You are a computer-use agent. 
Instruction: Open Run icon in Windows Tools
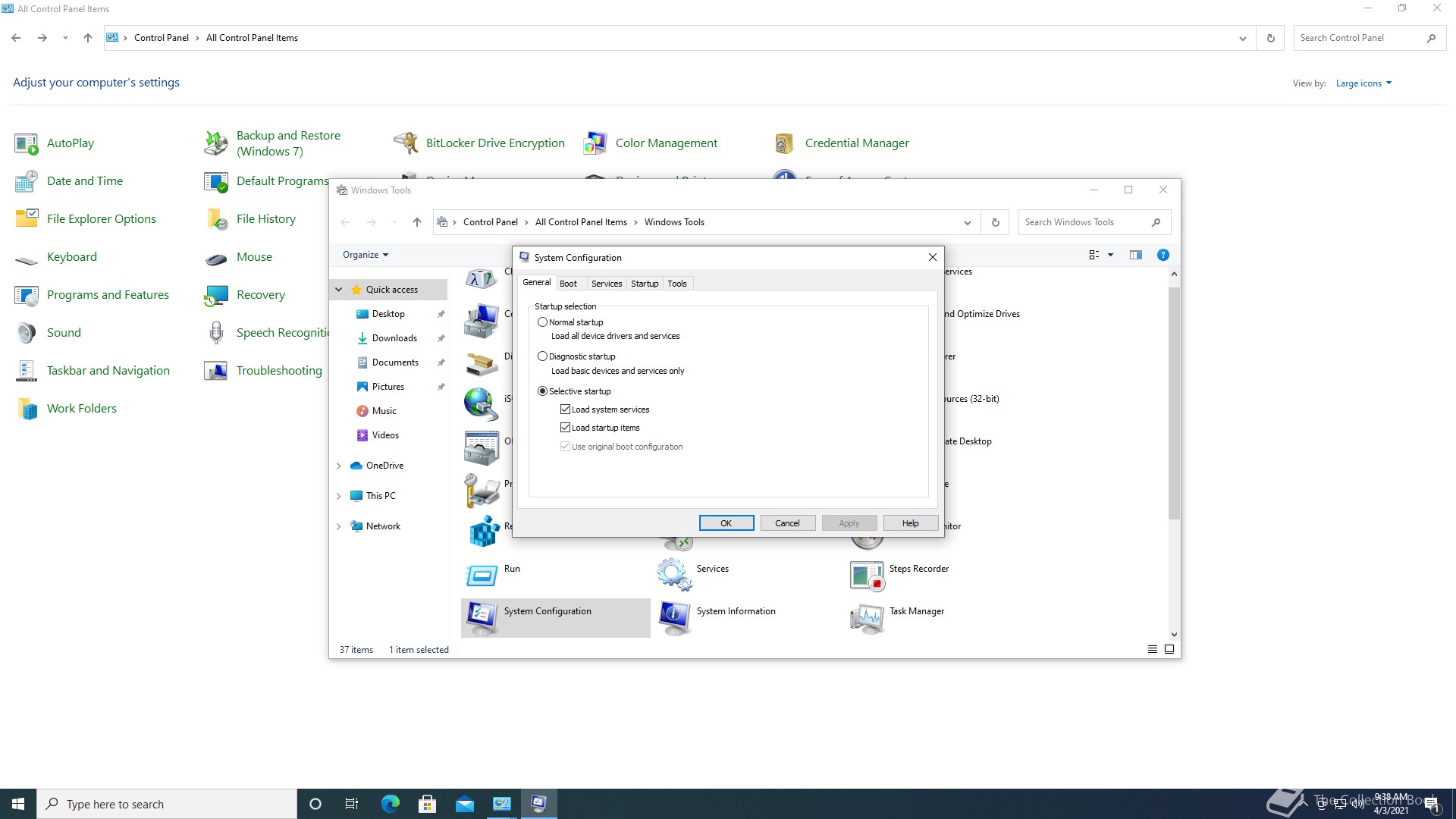481,576
